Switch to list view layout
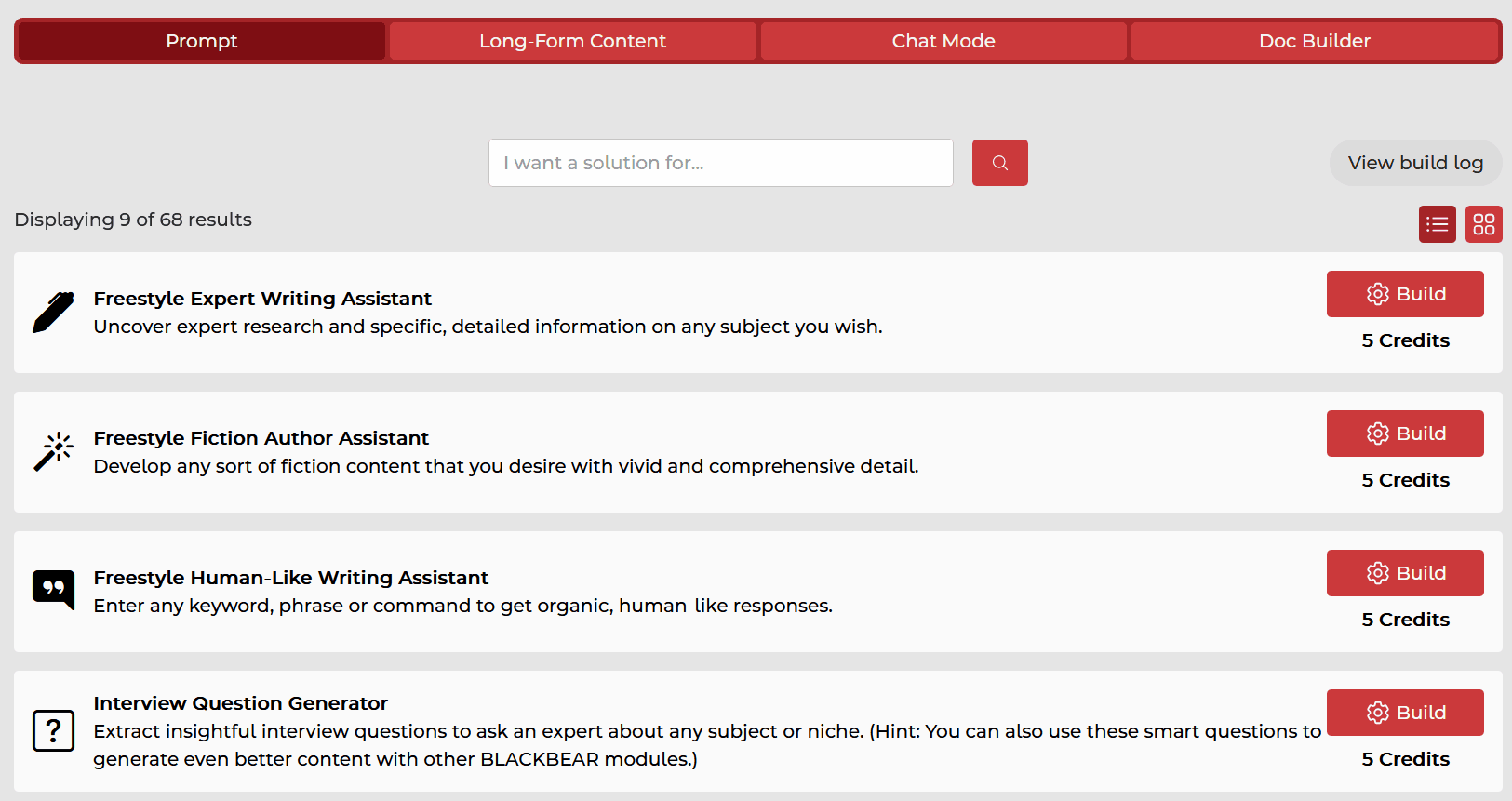This screenshot has width=1512, height=801. (1437, 224)
